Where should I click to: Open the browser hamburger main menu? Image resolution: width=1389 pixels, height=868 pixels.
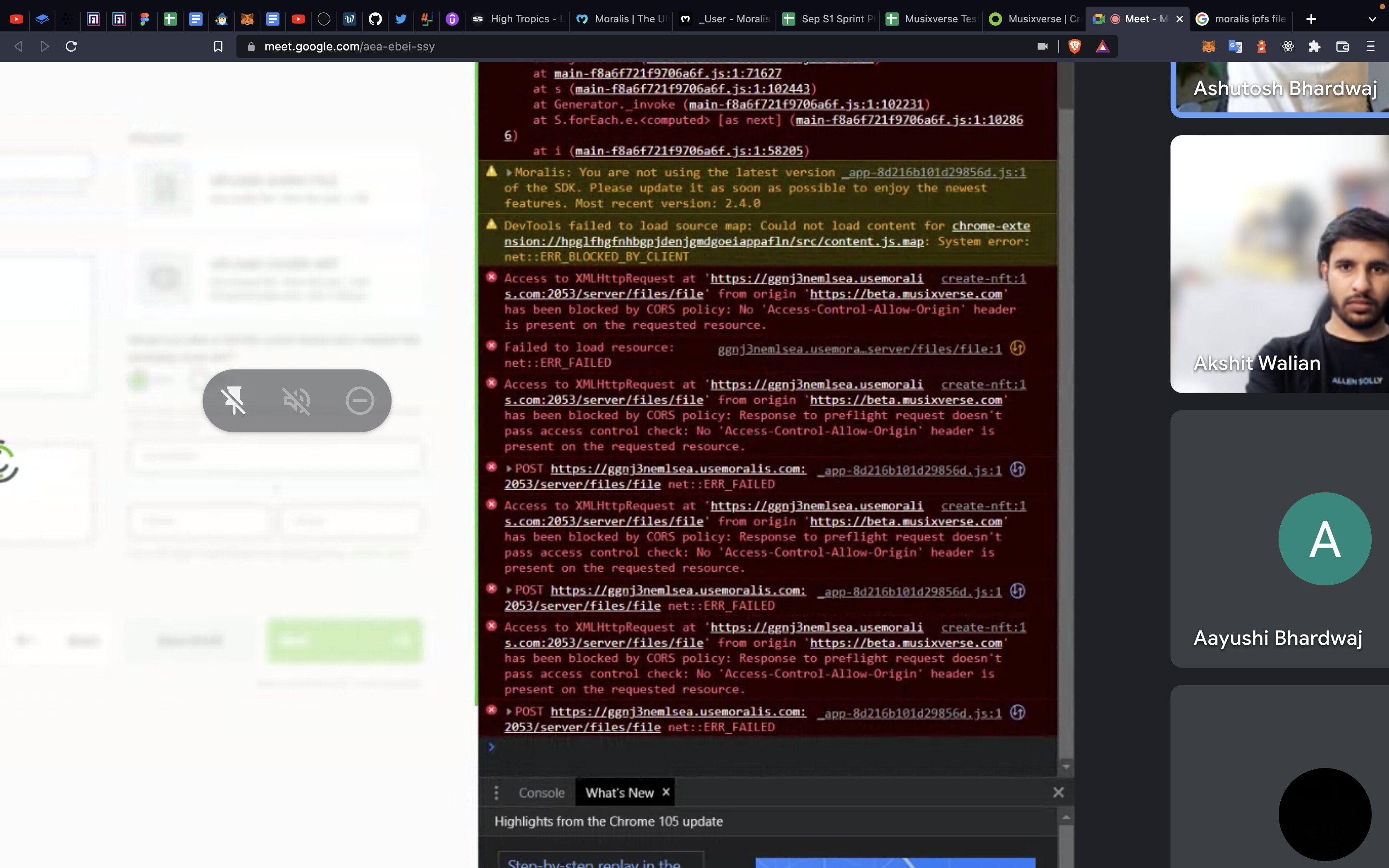click(x=1371, y=46)
